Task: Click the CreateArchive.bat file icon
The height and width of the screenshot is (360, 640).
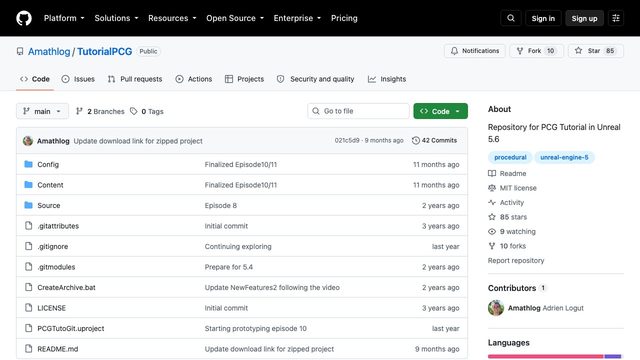Action: coord(28,287)
